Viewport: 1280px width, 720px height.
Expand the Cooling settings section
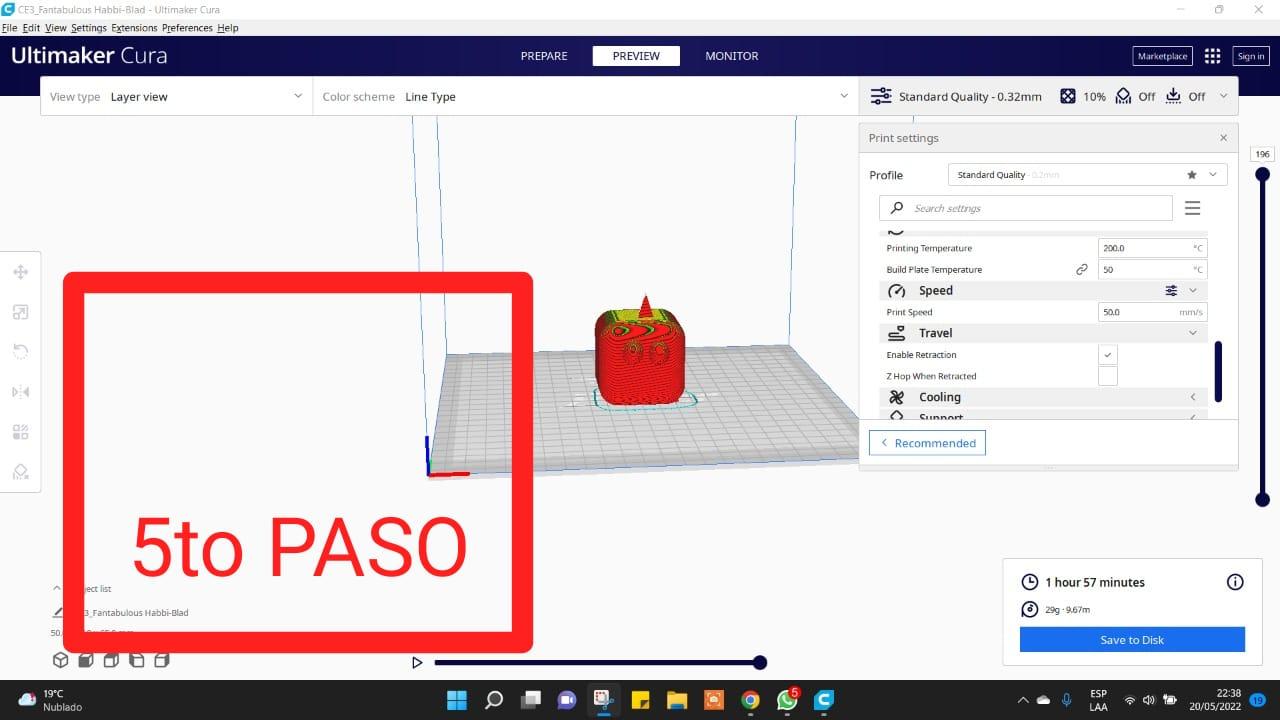click(x=1193, y=397)
